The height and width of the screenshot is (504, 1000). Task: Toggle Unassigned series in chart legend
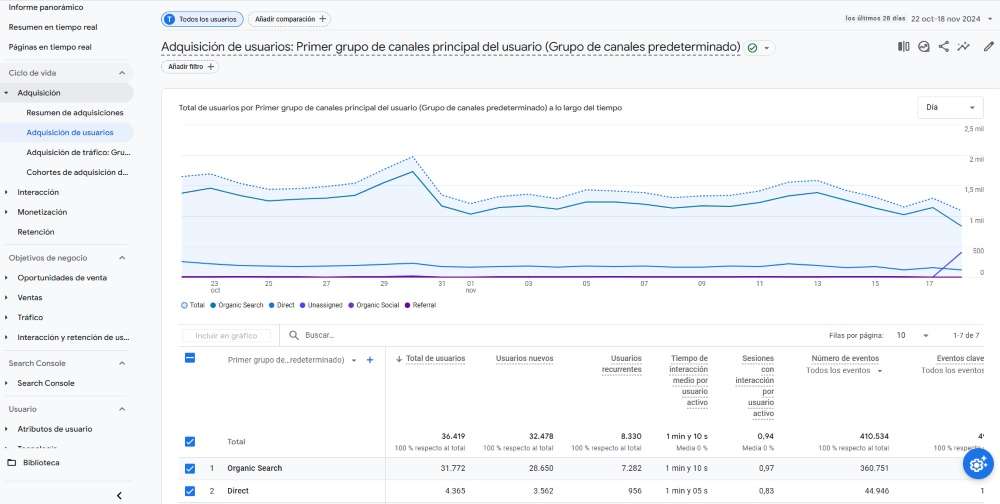(x=321, y=305)
